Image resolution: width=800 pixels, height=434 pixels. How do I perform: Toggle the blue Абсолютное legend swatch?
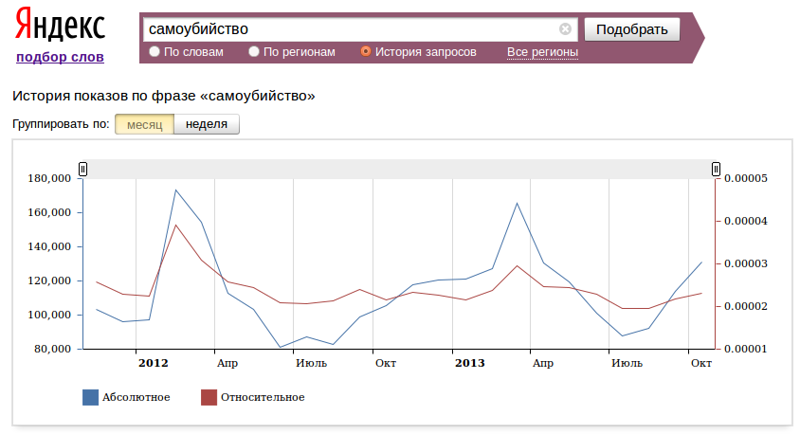tap(91, 398)
